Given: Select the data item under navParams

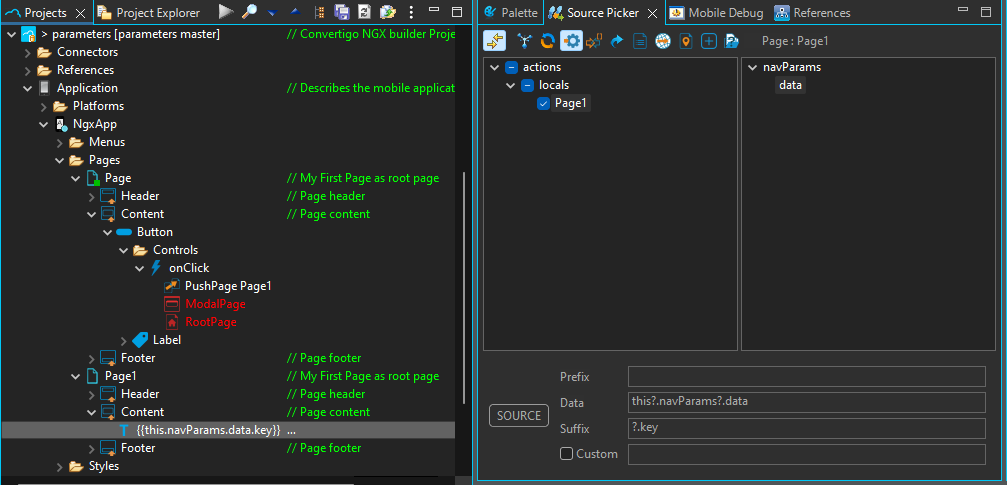Looking at the screenshot, I should click(790, 85).
